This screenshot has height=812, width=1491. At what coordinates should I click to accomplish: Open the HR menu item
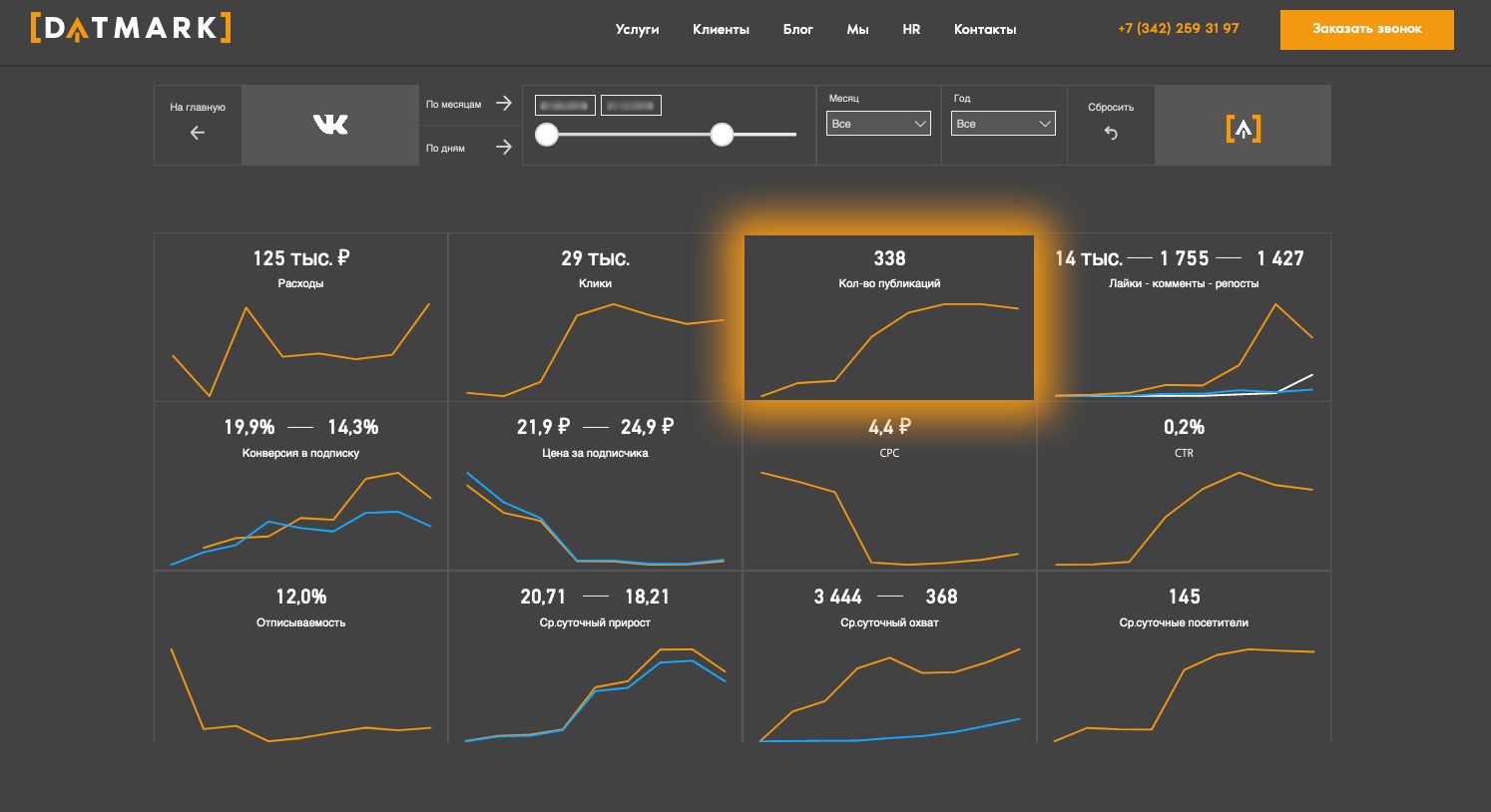click(x=911, y=30)
